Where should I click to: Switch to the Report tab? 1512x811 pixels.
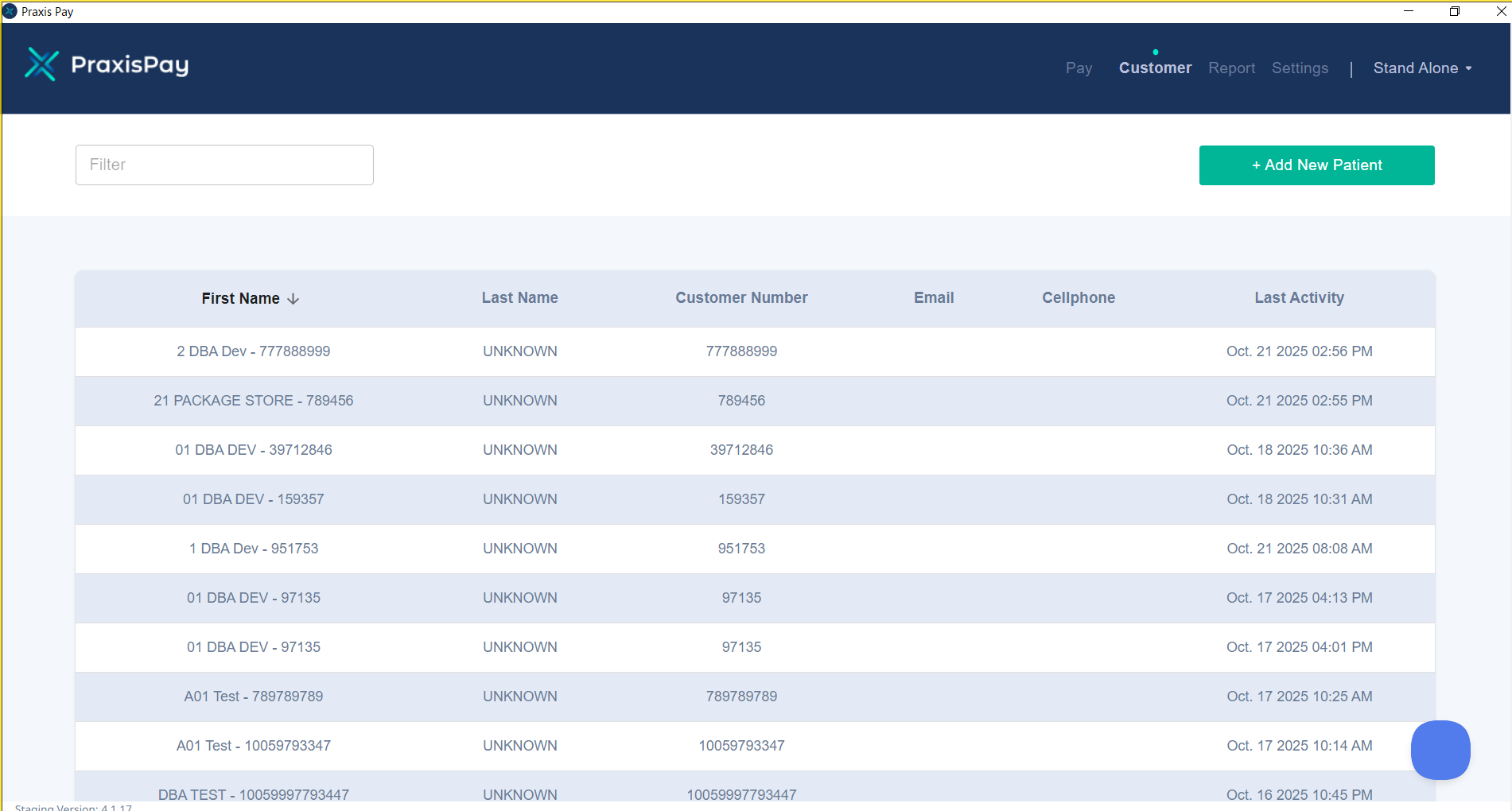pos(1231,68)
